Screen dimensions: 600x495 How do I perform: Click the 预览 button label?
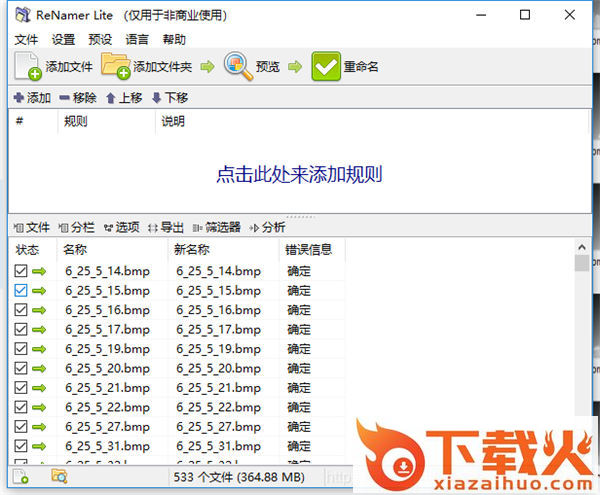tap(268, 67)
